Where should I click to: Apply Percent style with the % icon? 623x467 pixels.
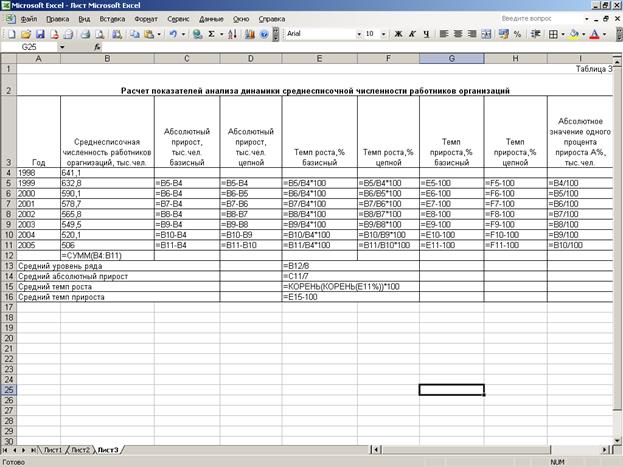pyautogui.click(x=517, y=34)
